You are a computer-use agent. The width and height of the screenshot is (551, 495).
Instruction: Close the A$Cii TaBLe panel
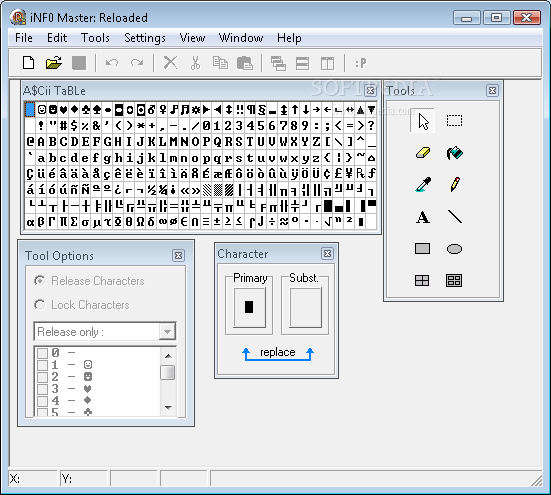coord(370,91)
